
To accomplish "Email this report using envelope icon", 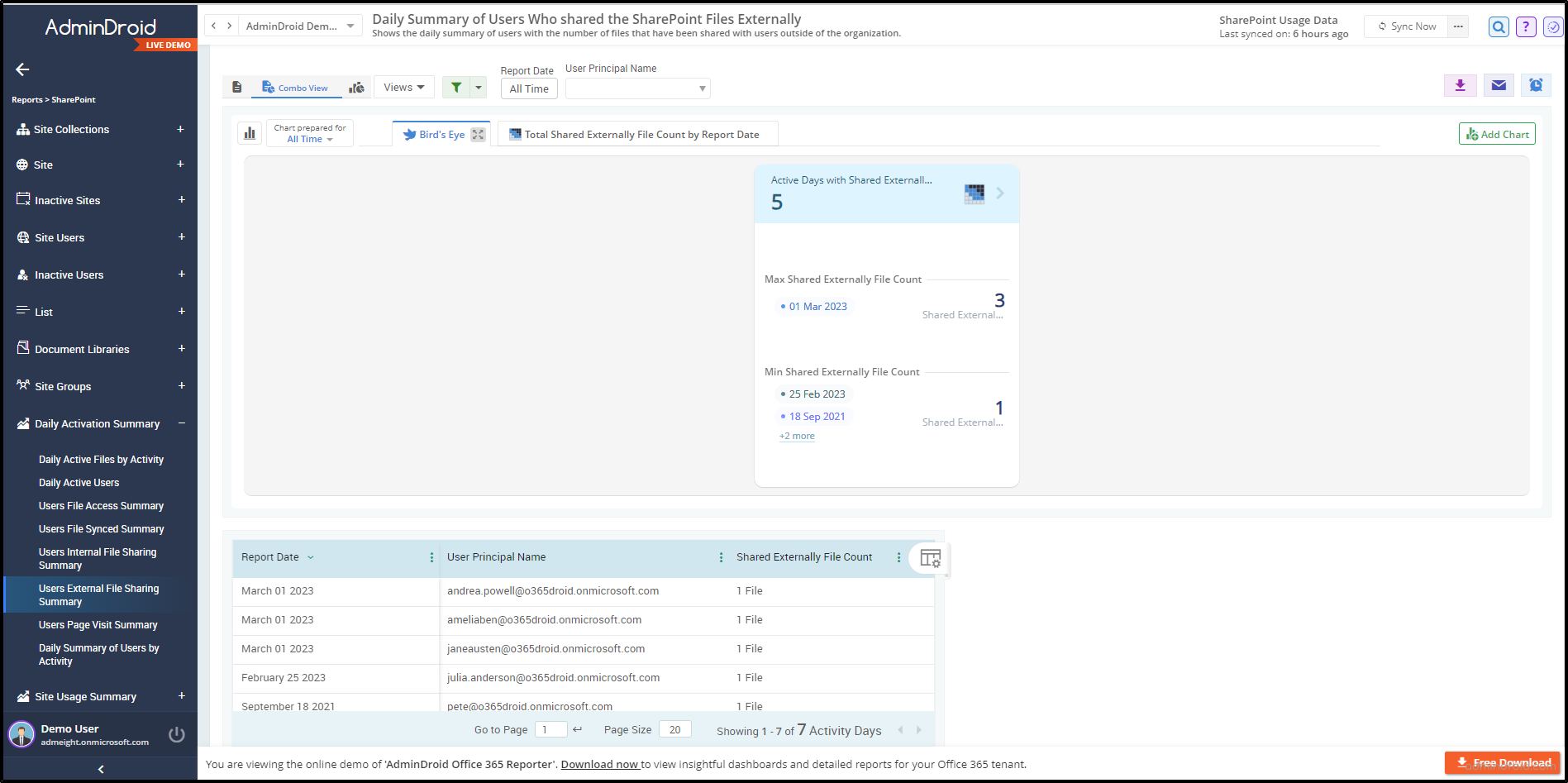I will [x=1498, y=85].
